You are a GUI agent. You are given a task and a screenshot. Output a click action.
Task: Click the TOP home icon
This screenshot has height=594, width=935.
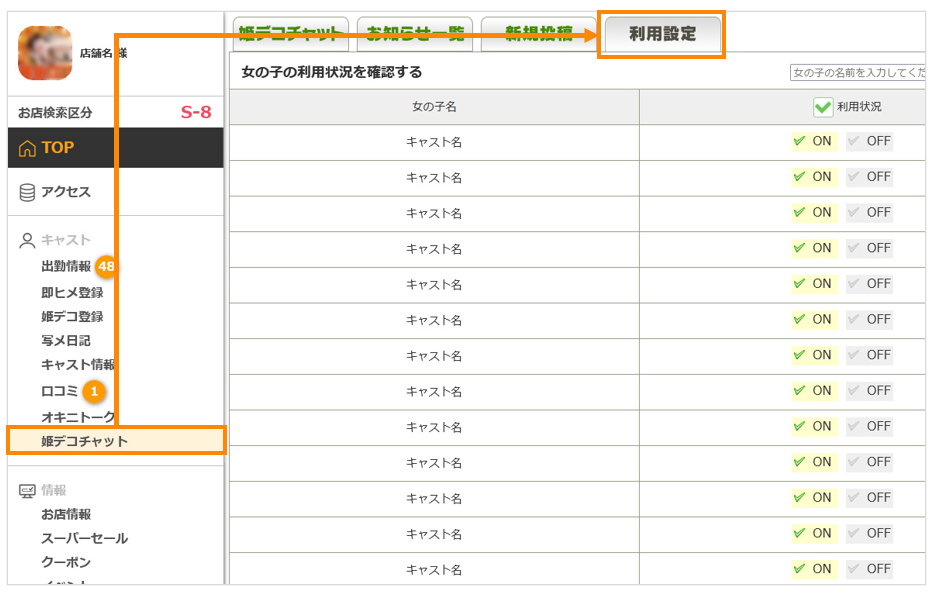27,148
